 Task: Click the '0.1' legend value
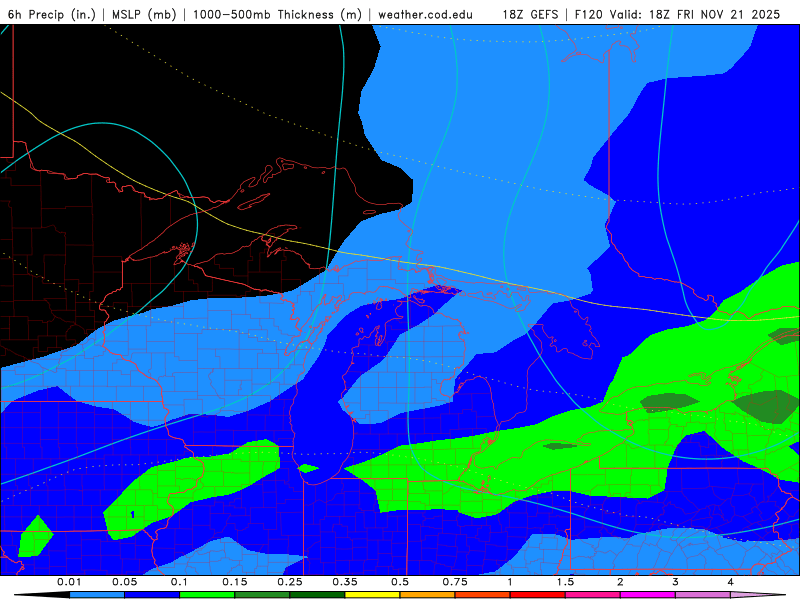179,582
